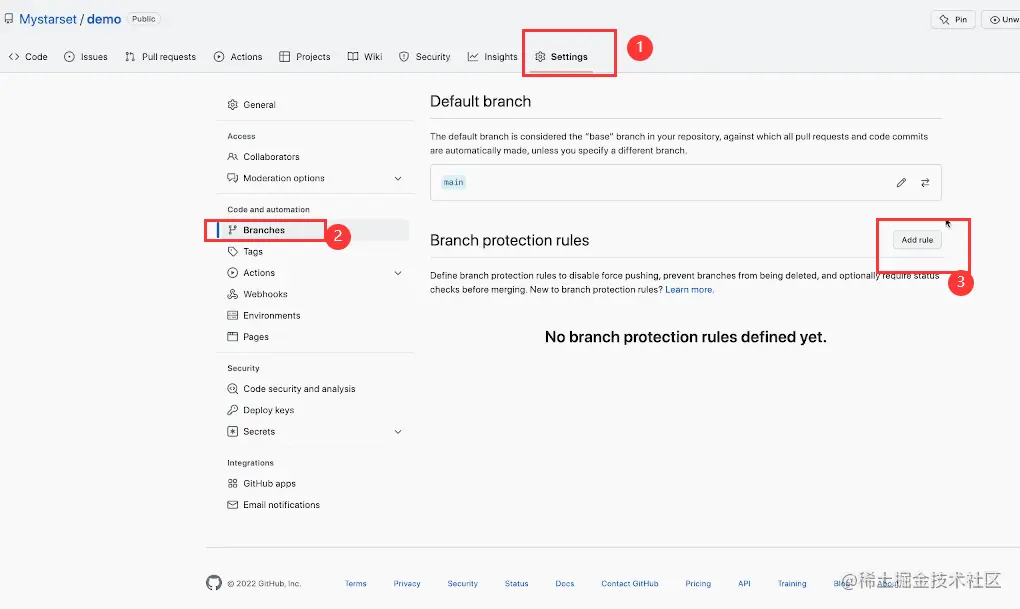Screen dimensions: 1020x609
Task: Open the Training footer link
Action: click(x=792, y=584)
